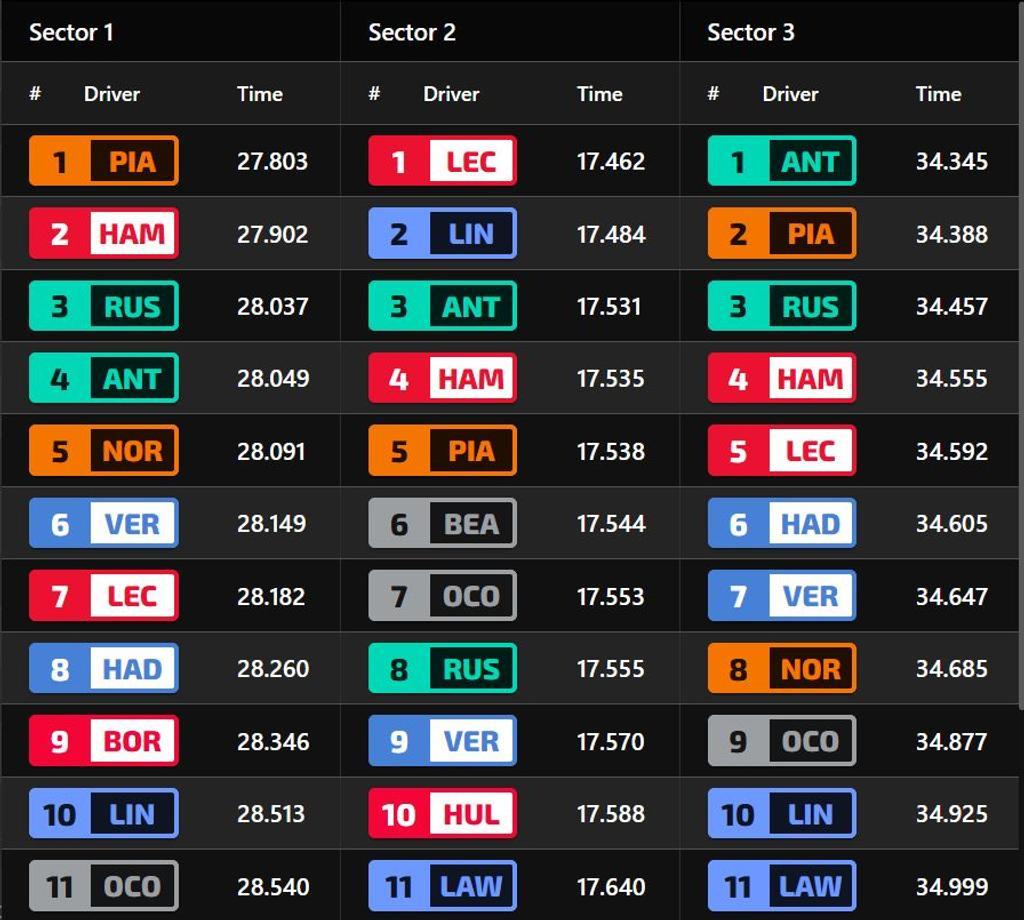Select the LAW badge ranked 11 in Sector 2
1024x920 pixels.
click(443, 886)
